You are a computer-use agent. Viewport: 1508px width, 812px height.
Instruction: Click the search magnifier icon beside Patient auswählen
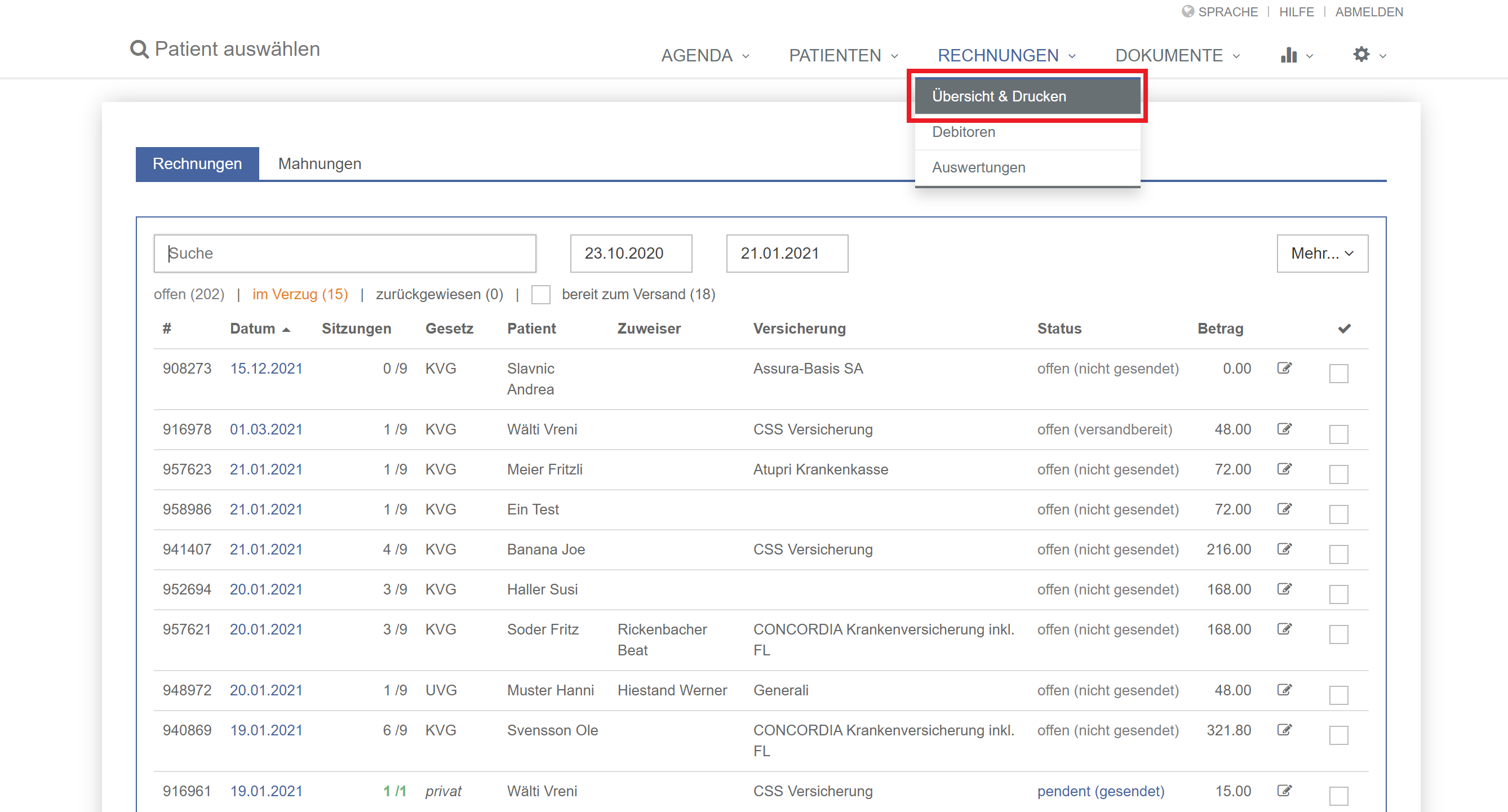click(139, 50)
